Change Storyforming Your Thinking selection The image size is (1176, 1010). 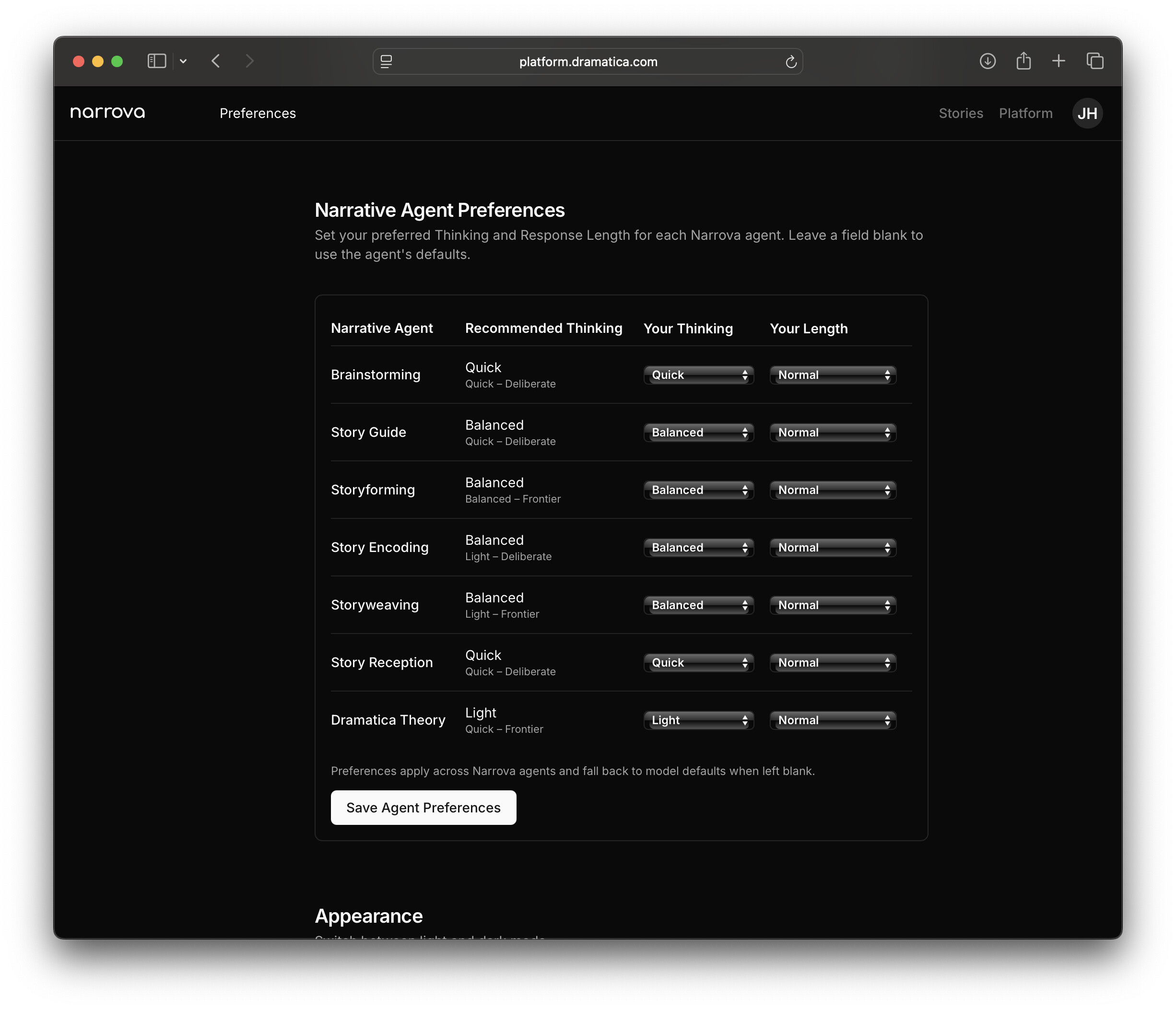point(698,490)
